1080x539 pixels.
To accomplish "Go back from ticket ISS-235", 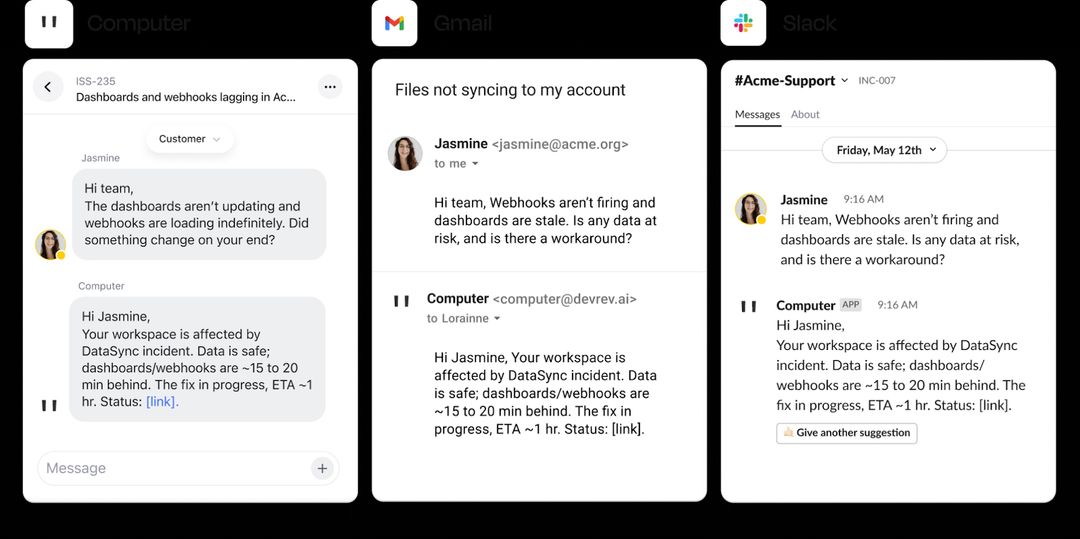I will coord(48,87).
